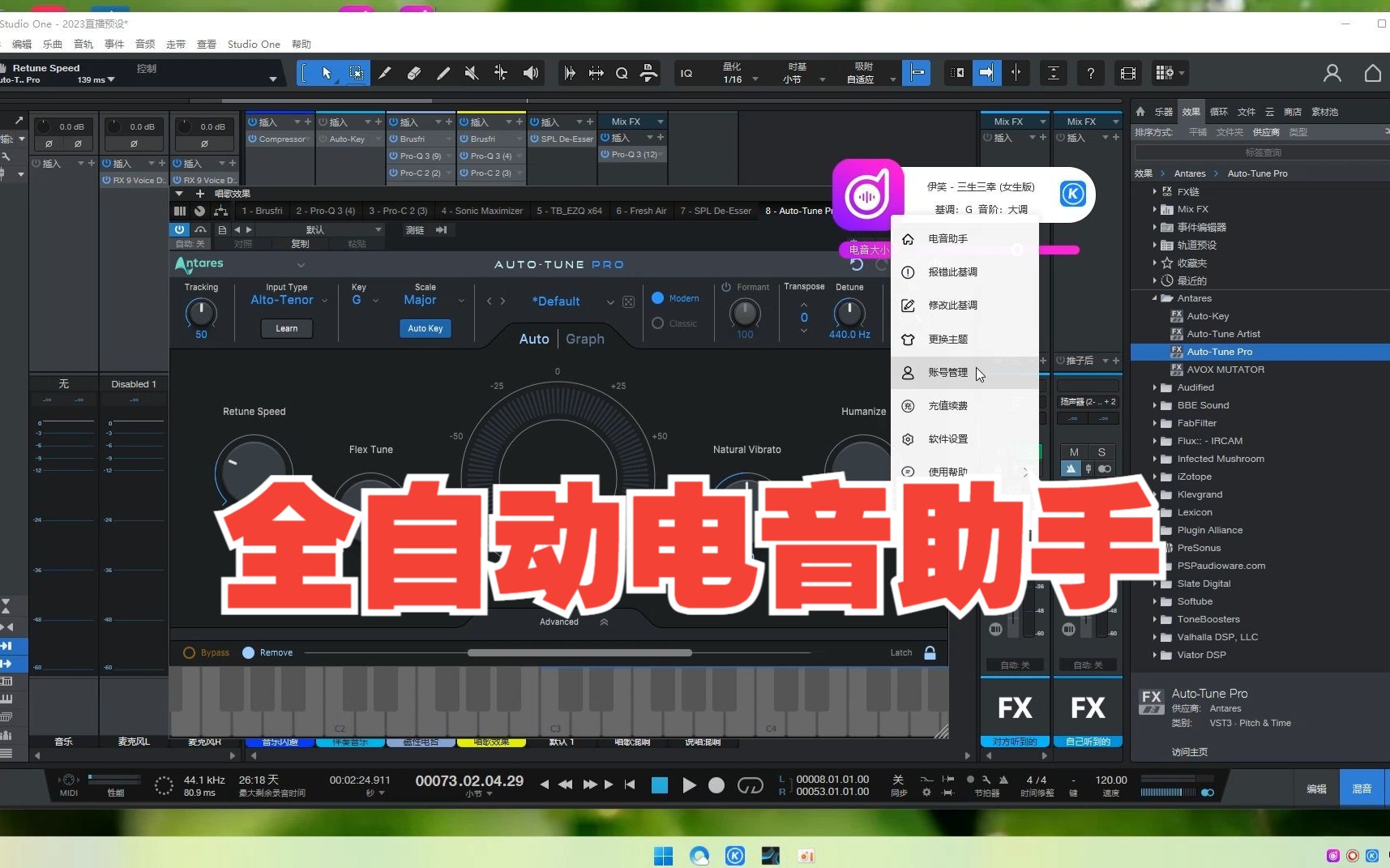Collapse the Antares folder
Image resolution: width=1390 pixels, height=868 pixels.
(x=1155, y=298)
